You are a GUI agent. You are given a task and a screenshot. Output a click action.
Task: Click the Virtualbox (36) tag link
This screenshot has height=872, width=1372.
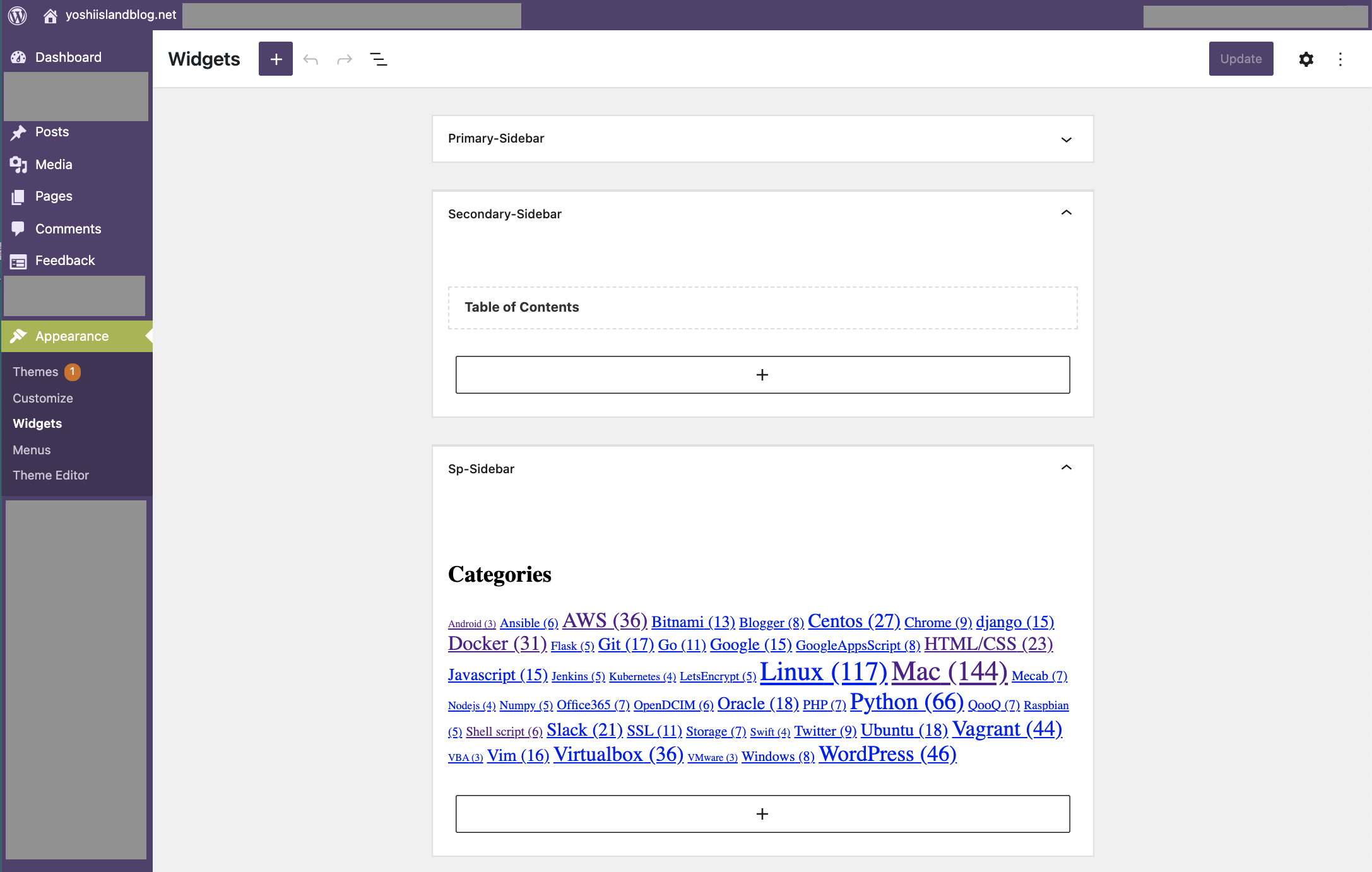click(x=618, y=754)
